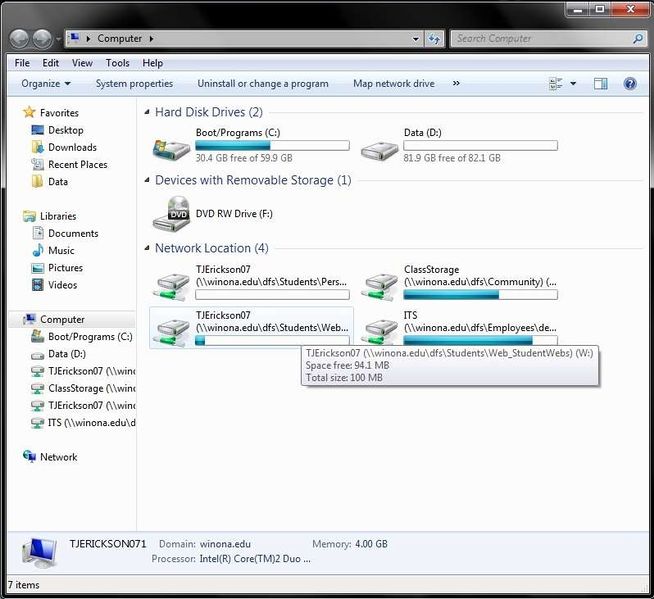Click the ITS network drive icon
The image size is (654, 599).
380,328
